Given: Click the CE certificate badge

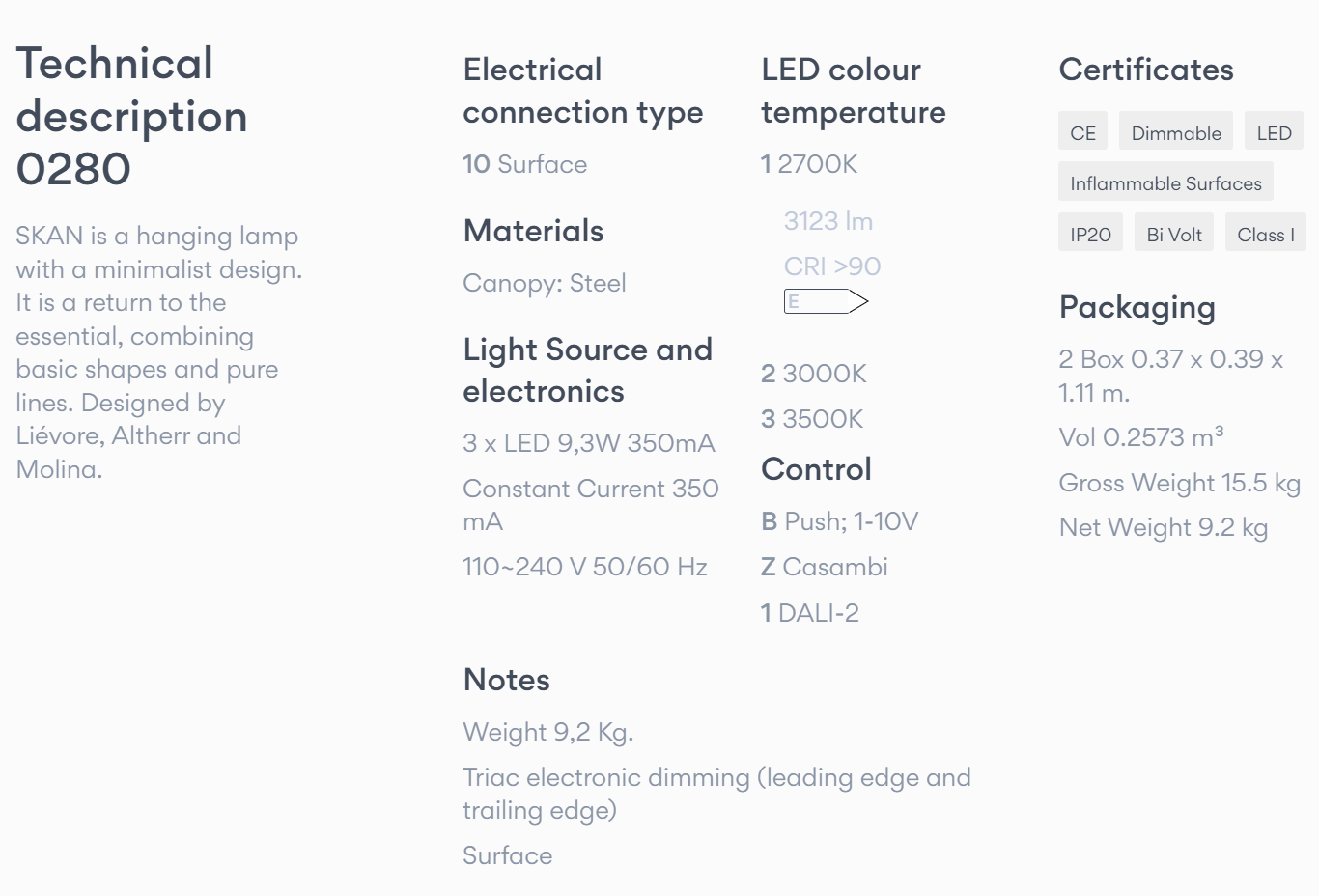Looking at the screenshot, I should 1082,133.
